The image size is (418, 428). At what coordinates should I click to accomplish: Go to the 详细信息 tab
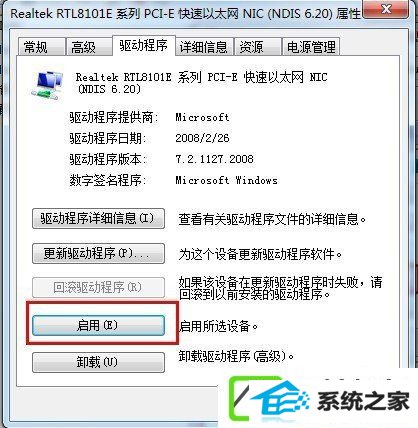coord(204,47)
